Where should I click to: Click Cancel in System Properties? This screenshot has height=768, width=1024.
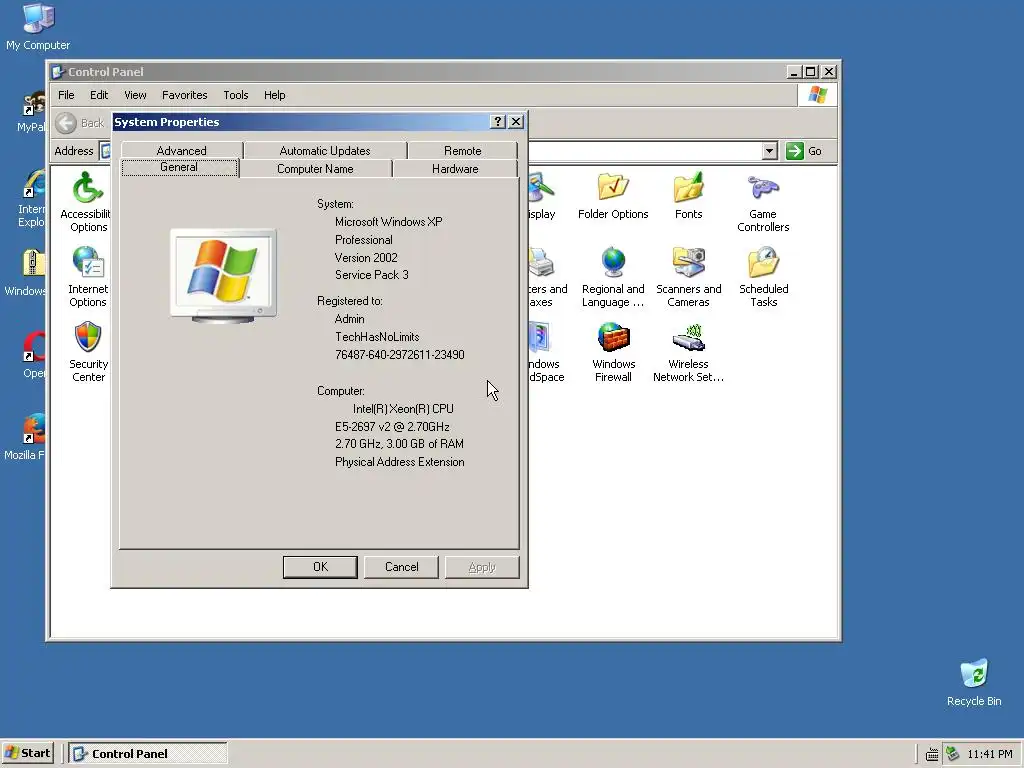(x=402, y=567)
